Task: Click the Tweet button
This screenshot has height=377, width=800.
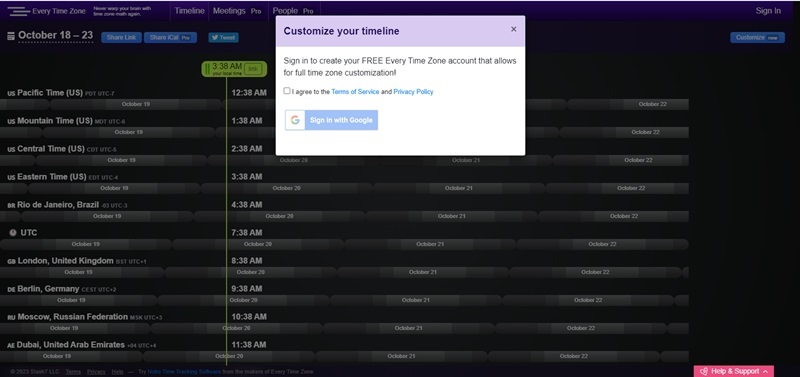Action: tap(223, 38)
